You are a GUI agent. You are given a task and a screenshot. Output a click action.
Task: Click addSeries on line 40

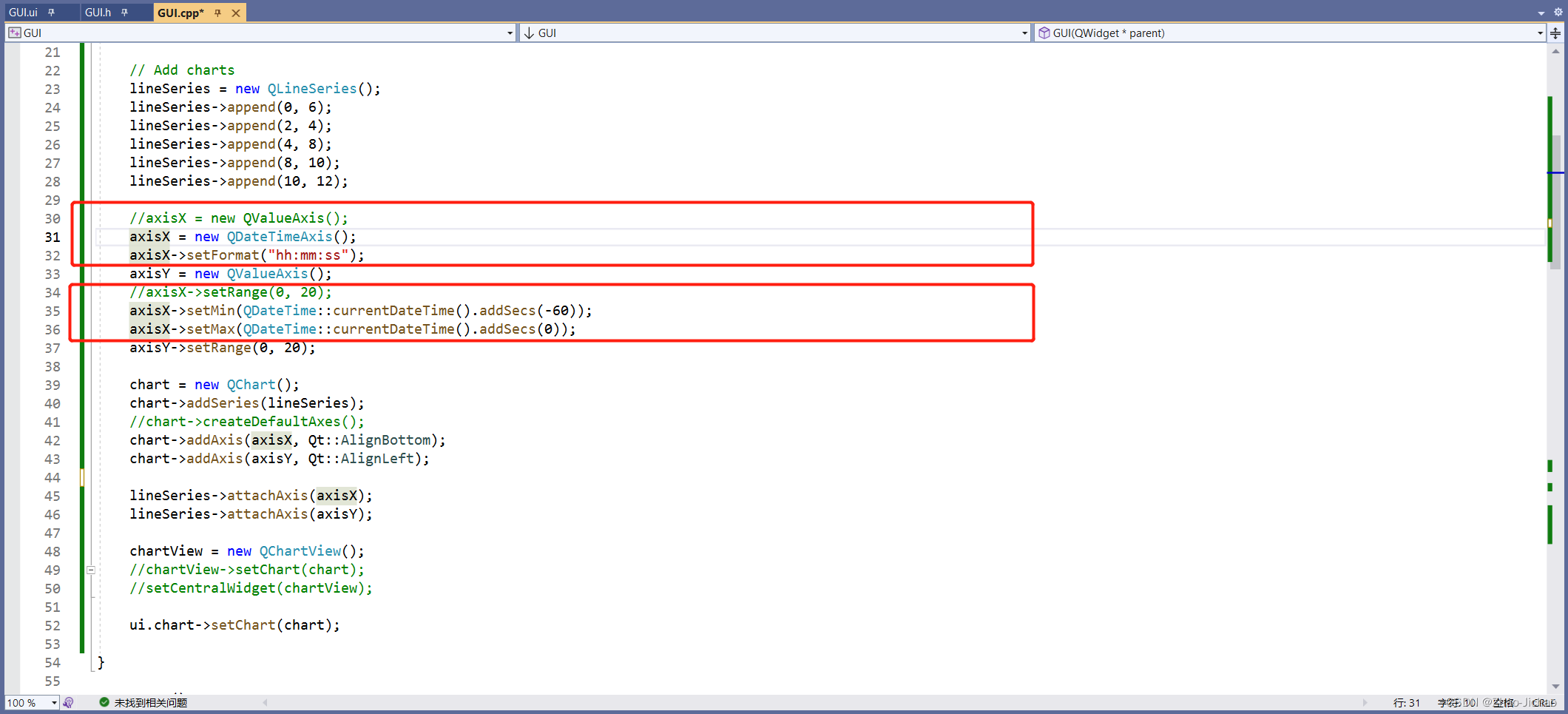pyautogui.click(x=223, y=403)
